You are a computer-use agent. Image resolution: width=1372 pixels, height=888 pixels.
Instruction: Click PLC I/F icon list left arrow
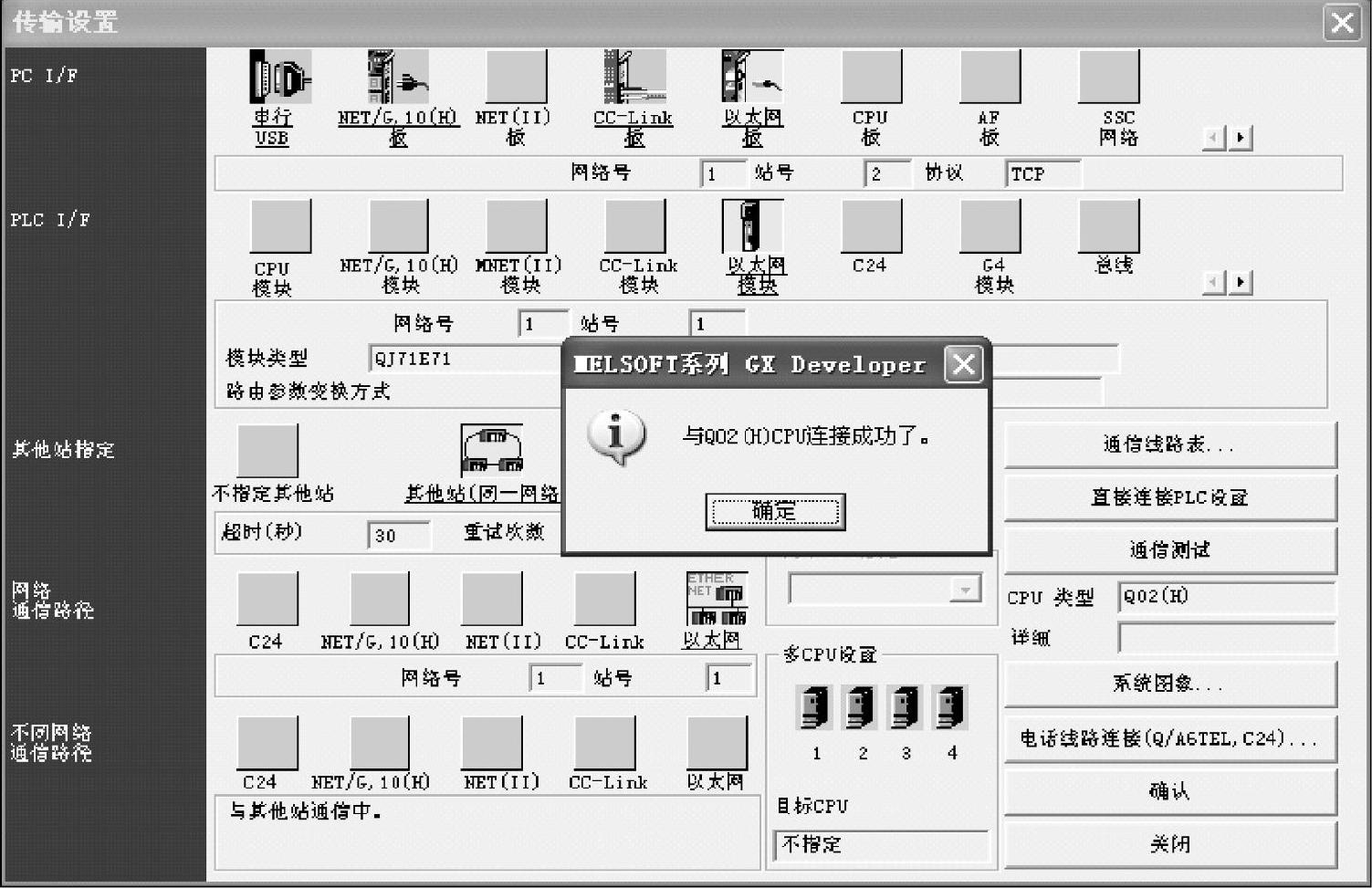click(x=1214, y=282)
